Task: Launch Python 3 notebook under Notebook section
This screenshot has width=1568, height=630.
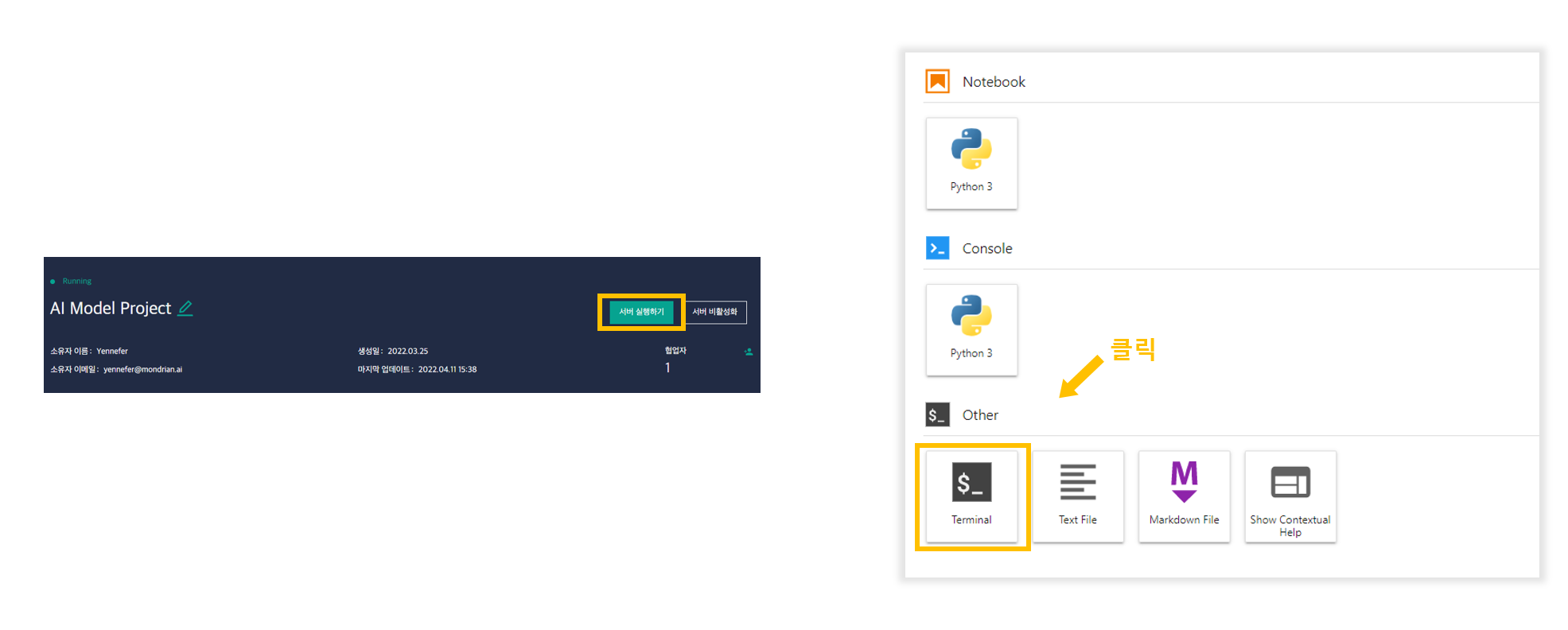Action: [971, 164]
